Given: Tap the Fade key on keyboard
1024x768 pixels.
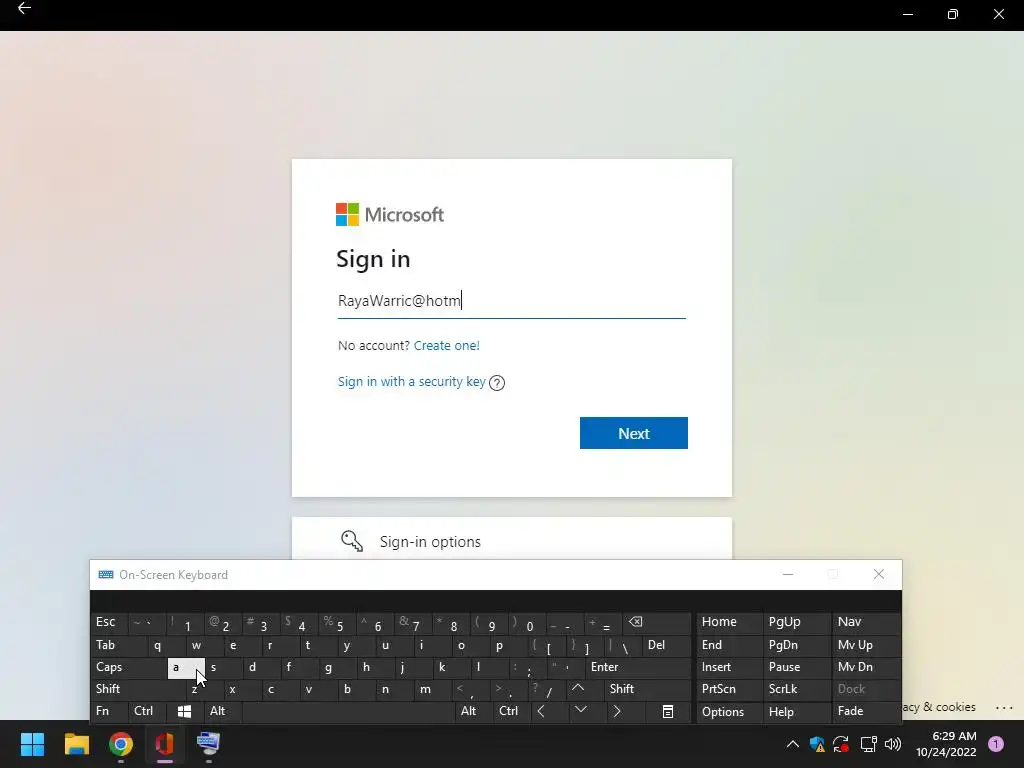Looking at the screenshot, I should pyautogui.click(x=865, y=711).
